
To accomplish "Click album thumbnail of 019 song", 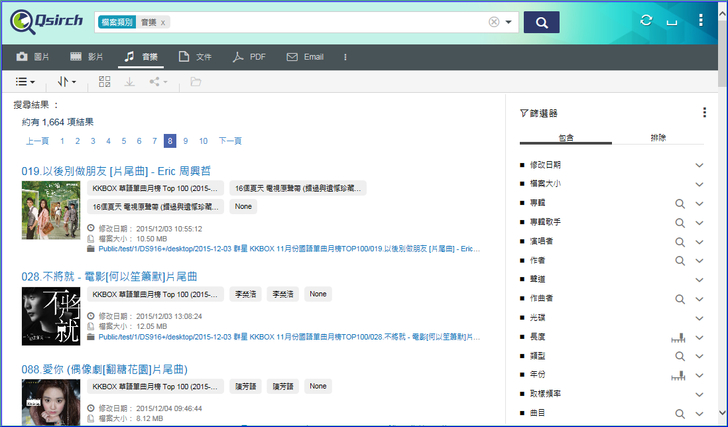I will tap(51, 215).
